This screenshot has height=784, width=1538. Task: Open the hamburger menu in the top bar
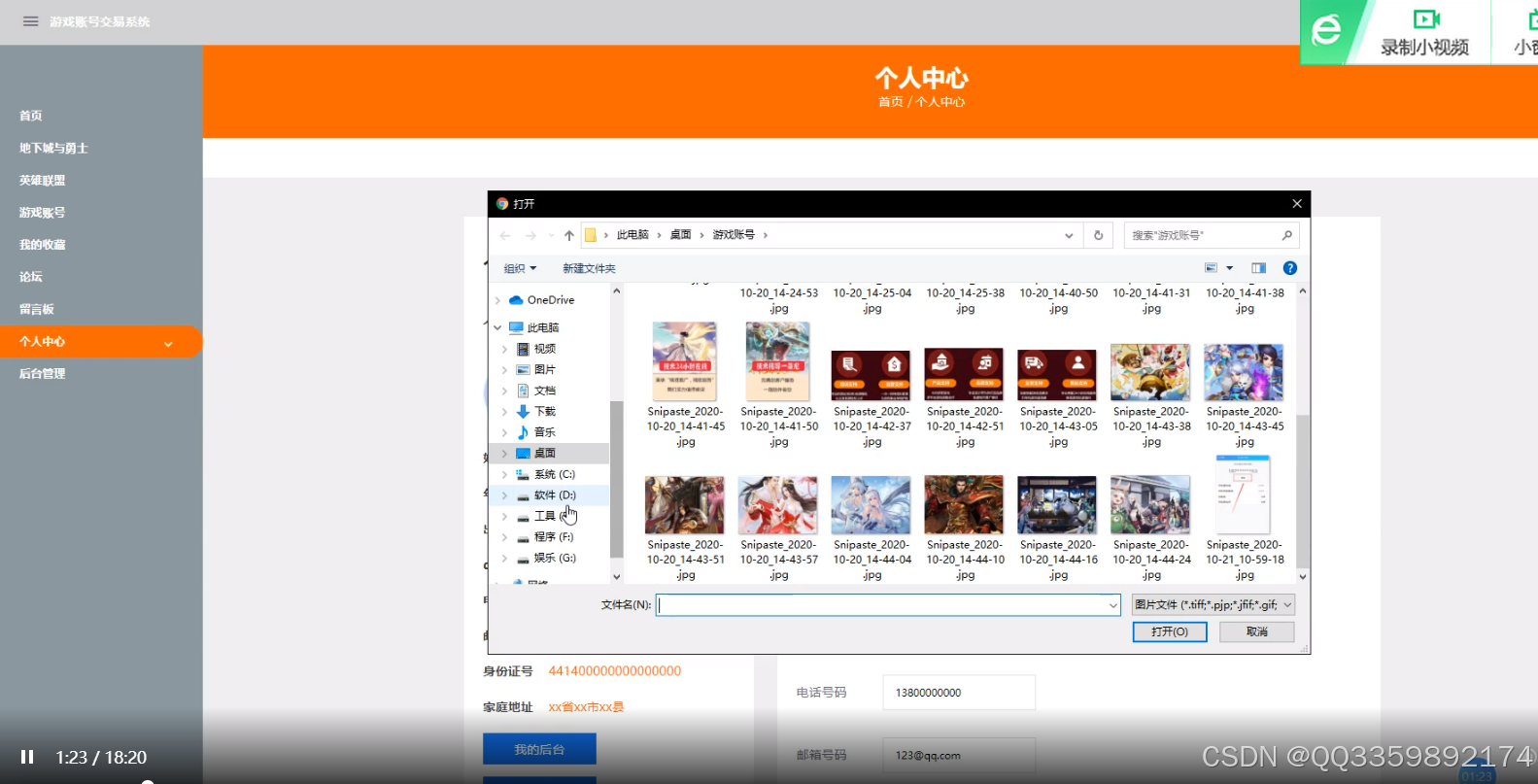[x=30, y=21]
